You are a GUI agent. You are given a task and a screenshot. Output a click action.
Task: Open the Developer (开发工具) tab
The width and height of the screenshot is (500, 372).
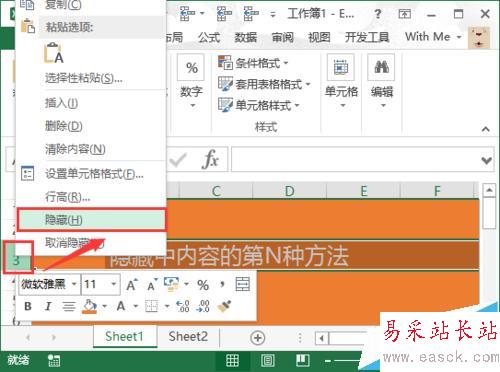point(367,37)
